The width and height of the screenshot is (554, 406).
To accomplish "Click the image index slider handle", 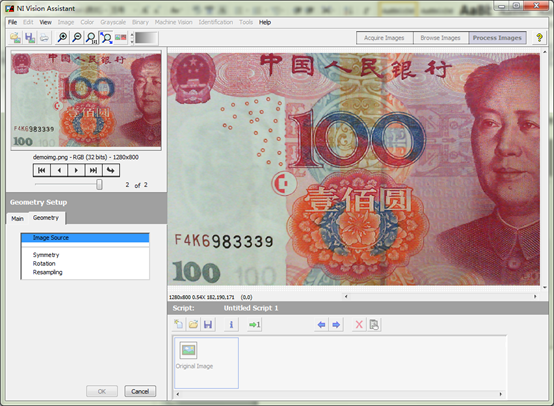I will (x=99, y=184).
